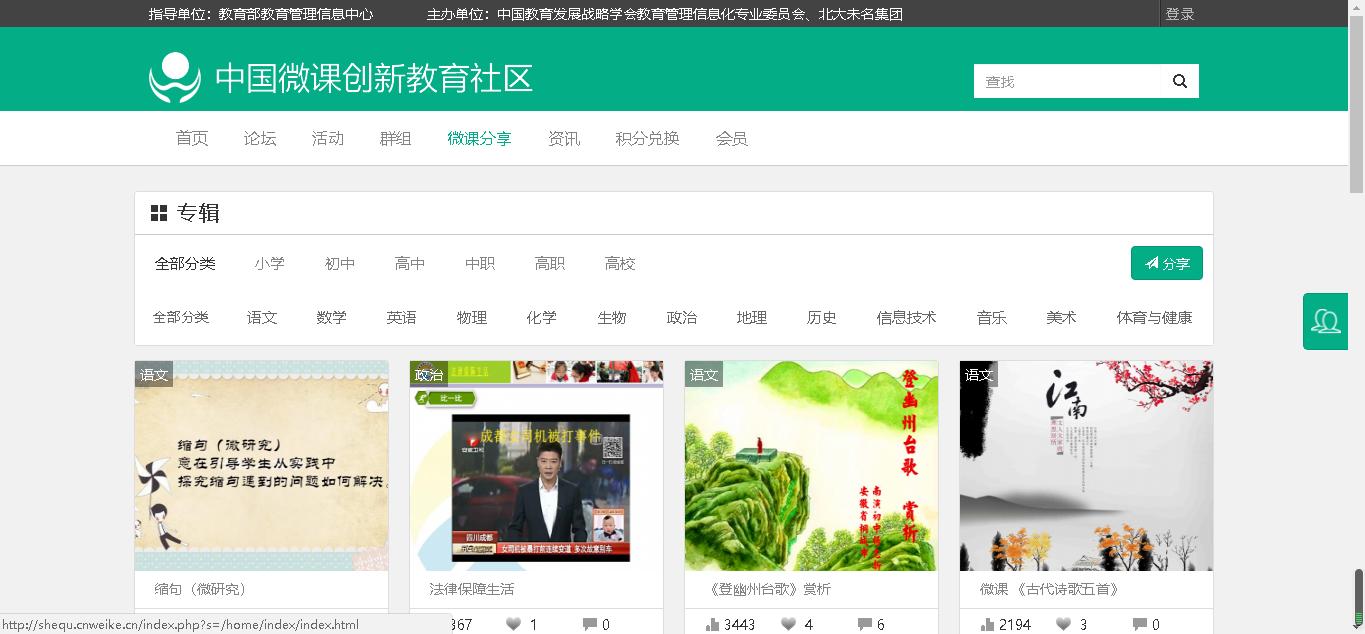Viewport: 1365px width, 634px height.
Task: Open comments icon under 《登幽州台歌》赏析
Action: [x=864, y=624]
